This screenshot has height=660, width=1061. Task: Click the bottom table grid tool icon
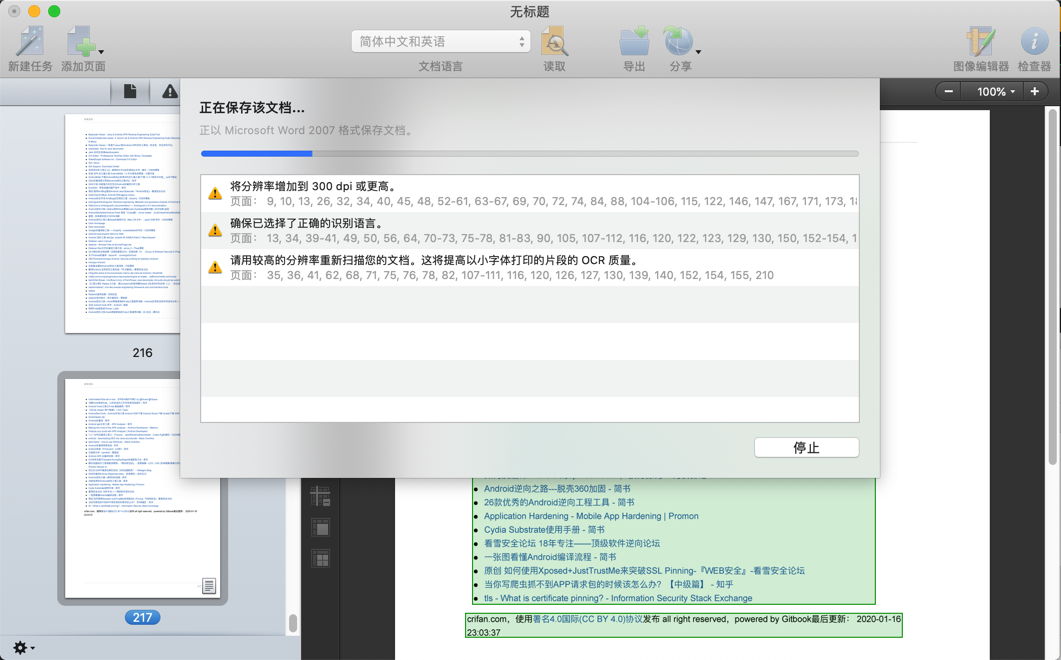tap(320, 558)
